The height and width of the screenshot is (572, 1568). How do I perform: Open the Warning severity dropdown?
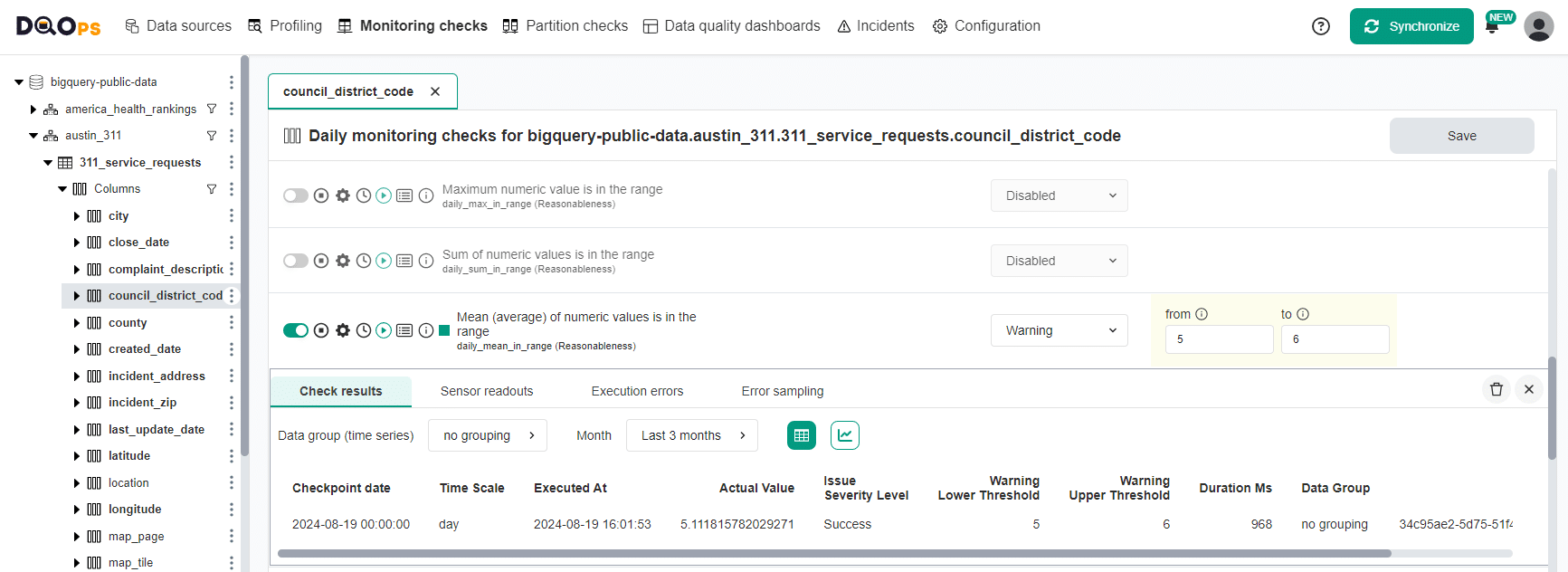(1060, 330)
